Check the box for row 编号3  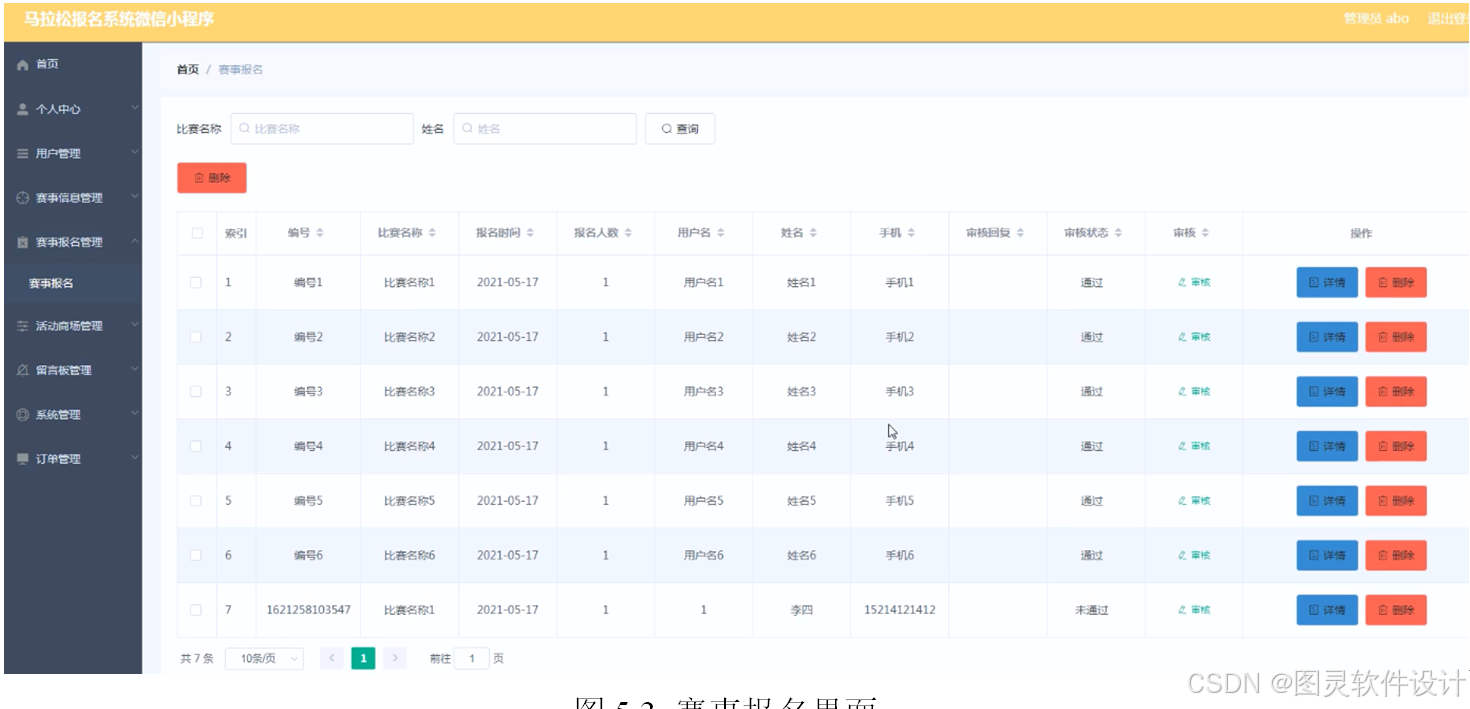tap(196, 391)
